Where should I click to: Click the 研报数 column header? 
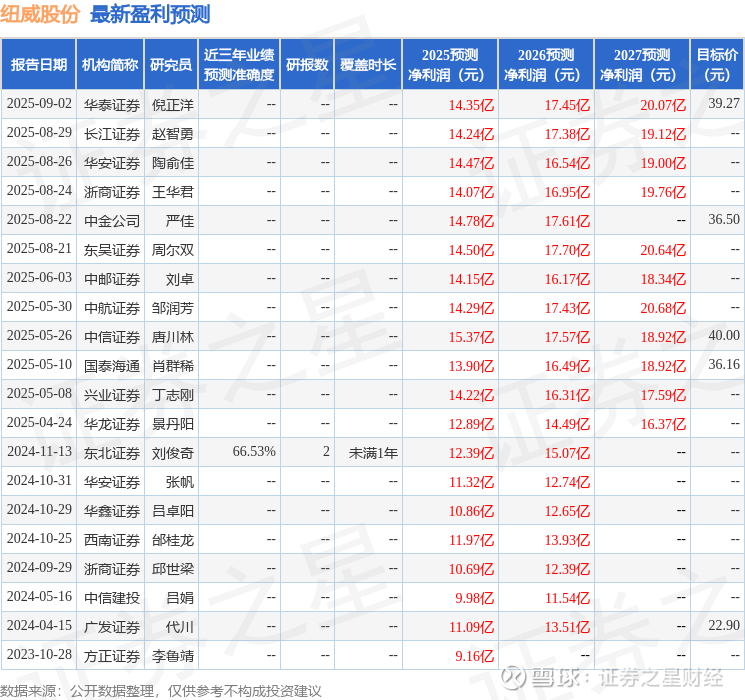point(307,65)
